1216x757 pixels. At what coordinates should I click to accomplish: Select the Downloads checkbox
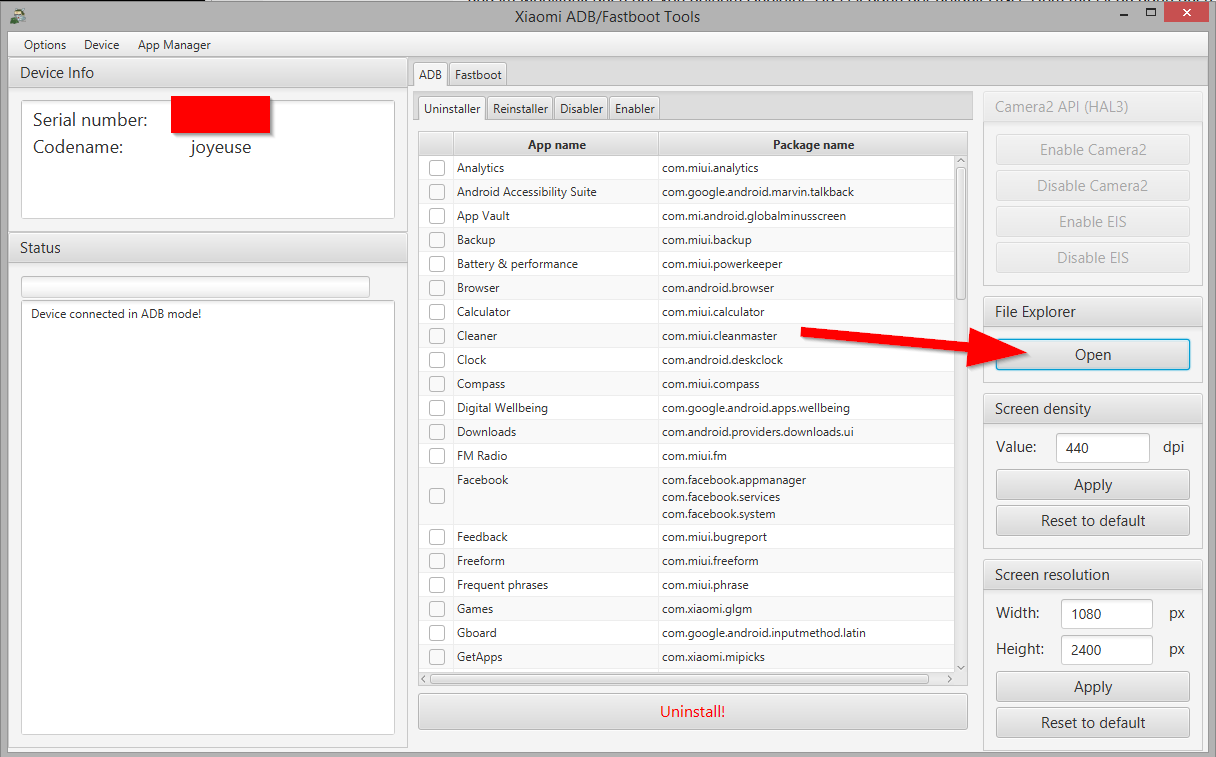coord(437,432)
